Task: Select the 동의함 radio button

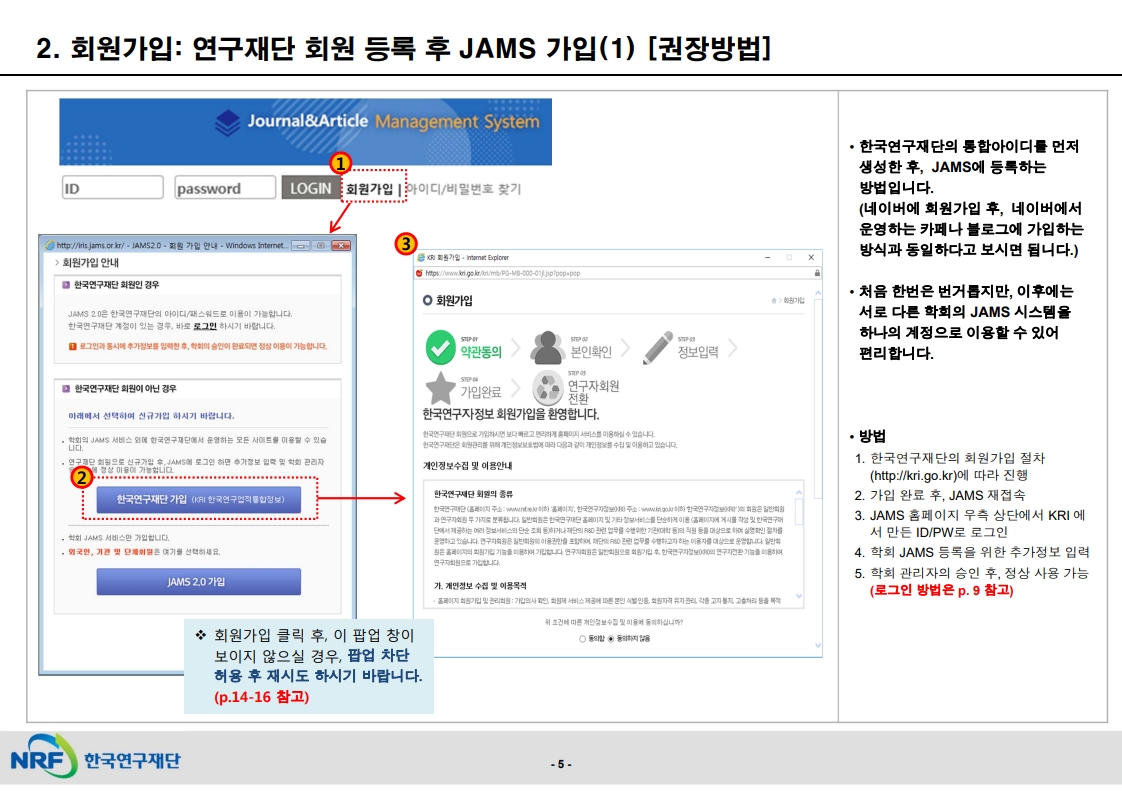Action: click(x=582, y=638)
